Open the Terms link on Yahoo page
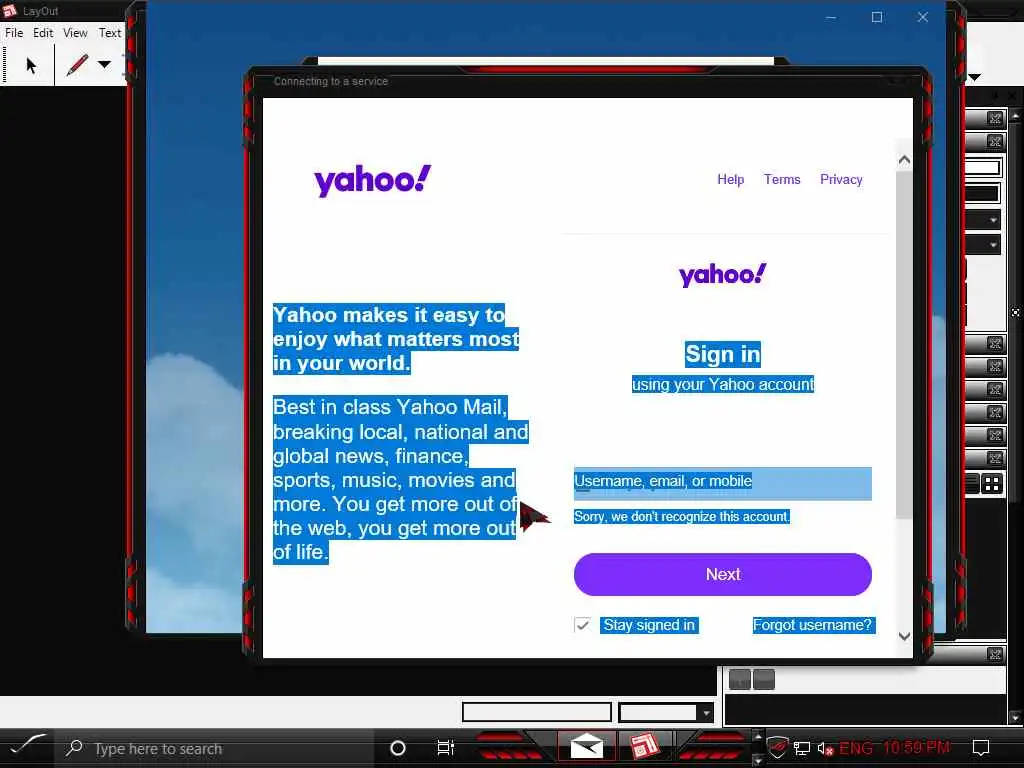The height and width of the screenshot is (768, 1024). (x=782, y=180)
